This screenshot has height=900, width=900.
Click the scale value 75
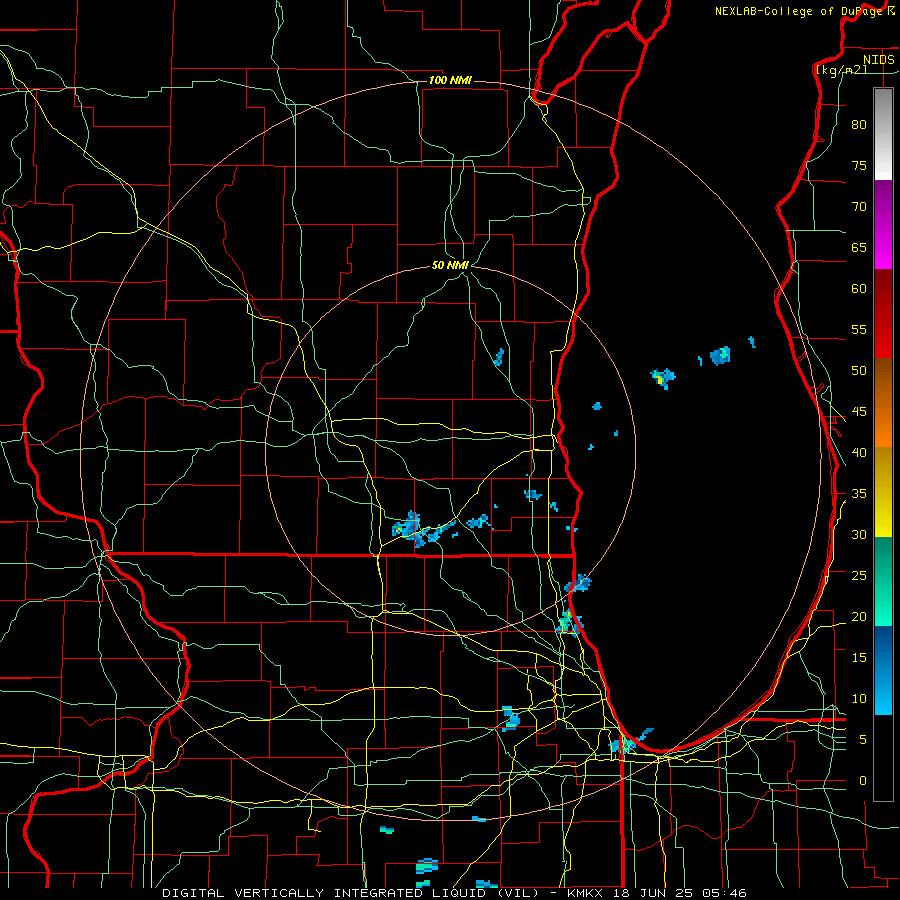click(859, 166)
